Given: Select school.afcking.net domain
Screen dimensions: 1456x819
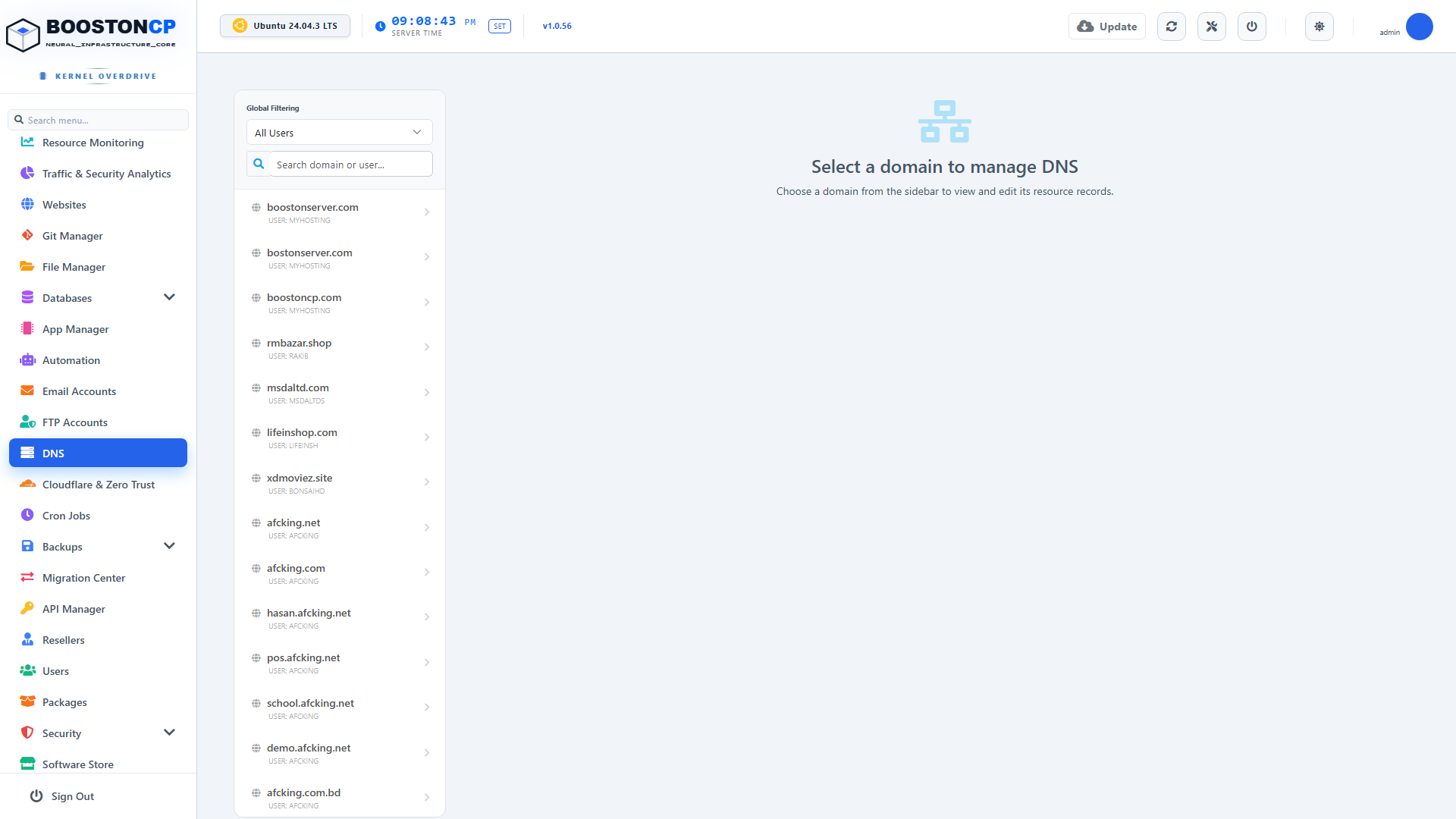Looking at the screenshot, I should point(340,708).
